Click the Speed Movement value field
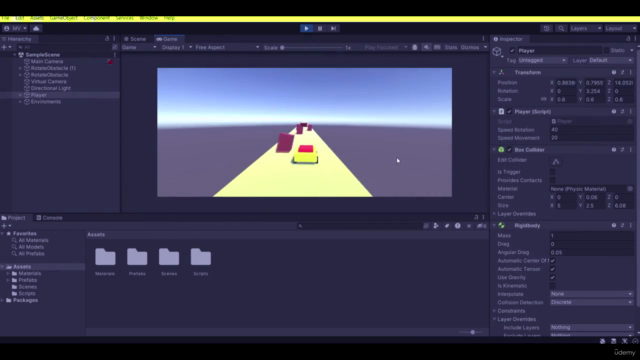The image size is (640, 360). pyautogui.click(x=591, y=138)
